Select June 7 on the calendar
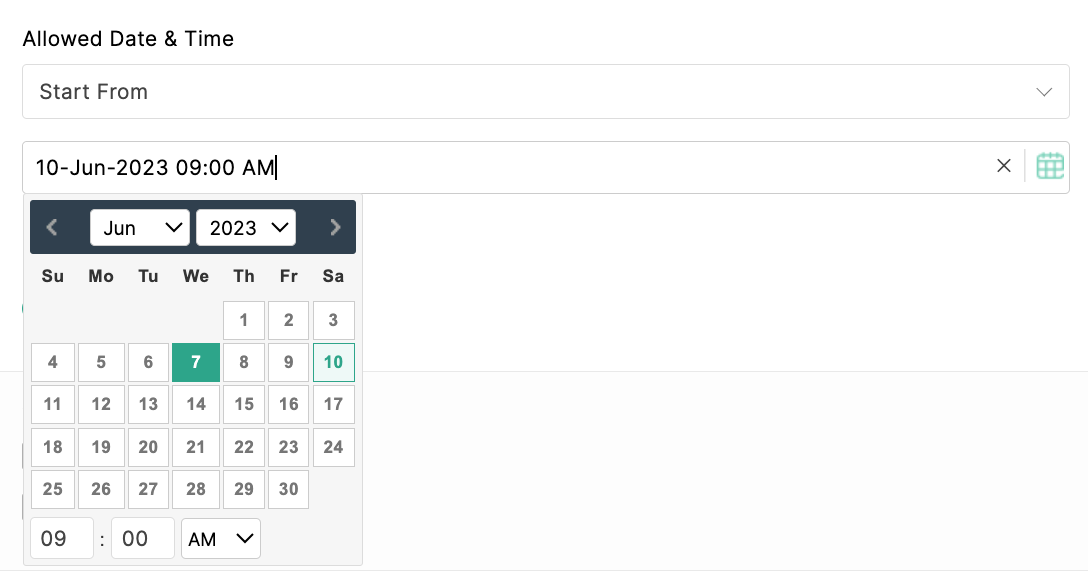1088x582 pixels. (x=196, y=362)
